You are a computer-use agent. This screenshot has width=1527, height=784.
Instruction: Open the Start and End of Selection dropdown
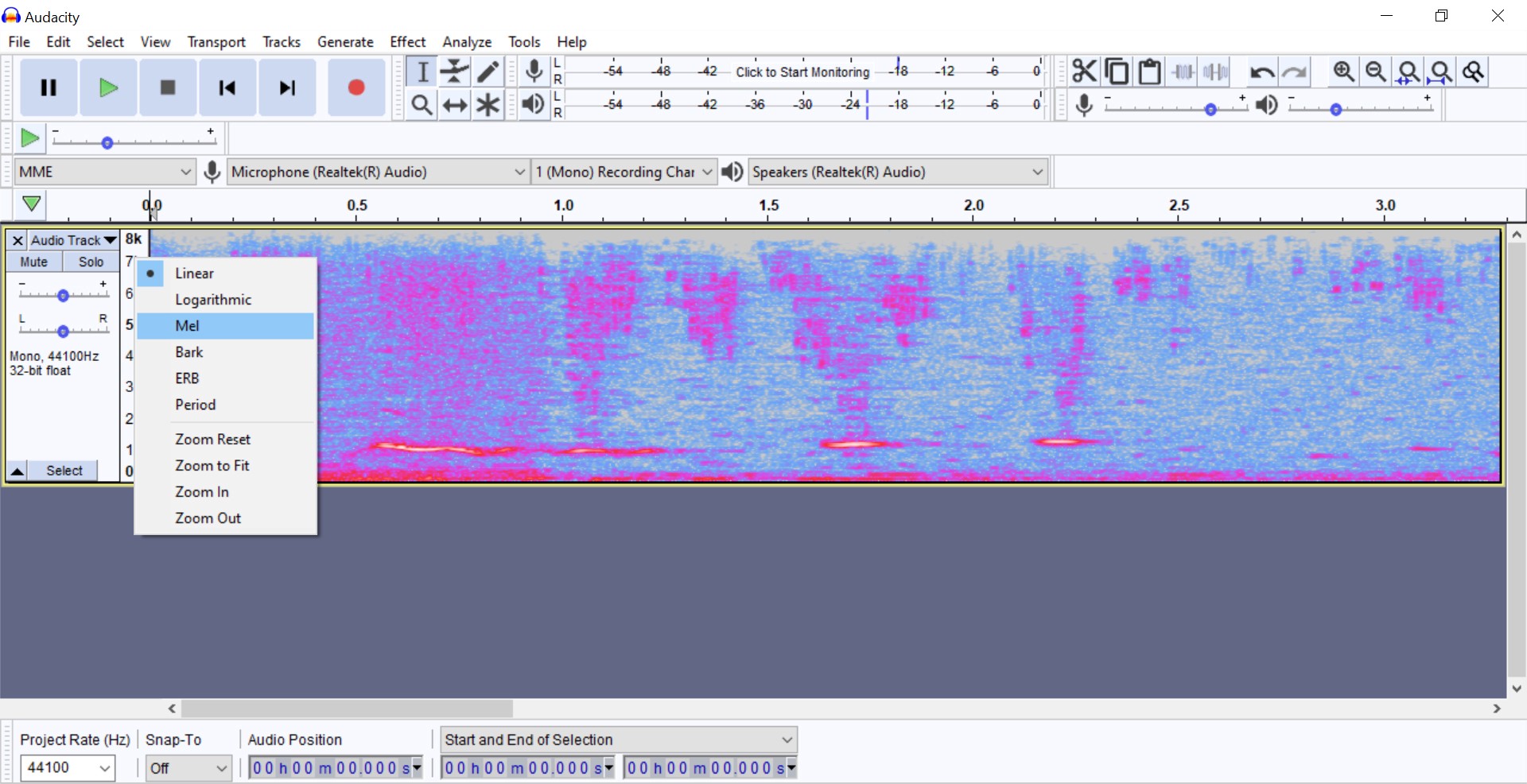click(620, 740)
